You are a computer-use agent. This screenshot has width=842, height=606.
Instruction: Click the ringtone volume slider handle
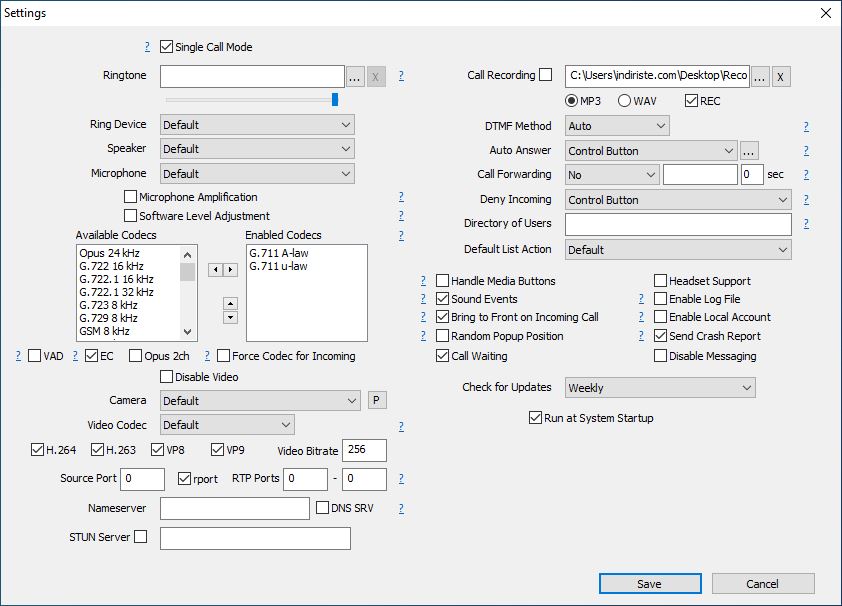coord(335,99)
